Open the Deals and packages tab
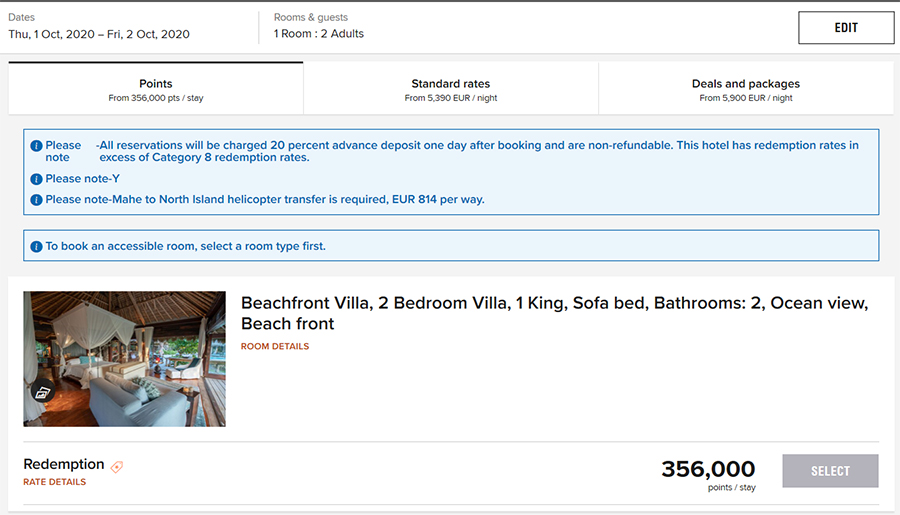The height and width of the screenshot is (515, 900). coord(746,89)
